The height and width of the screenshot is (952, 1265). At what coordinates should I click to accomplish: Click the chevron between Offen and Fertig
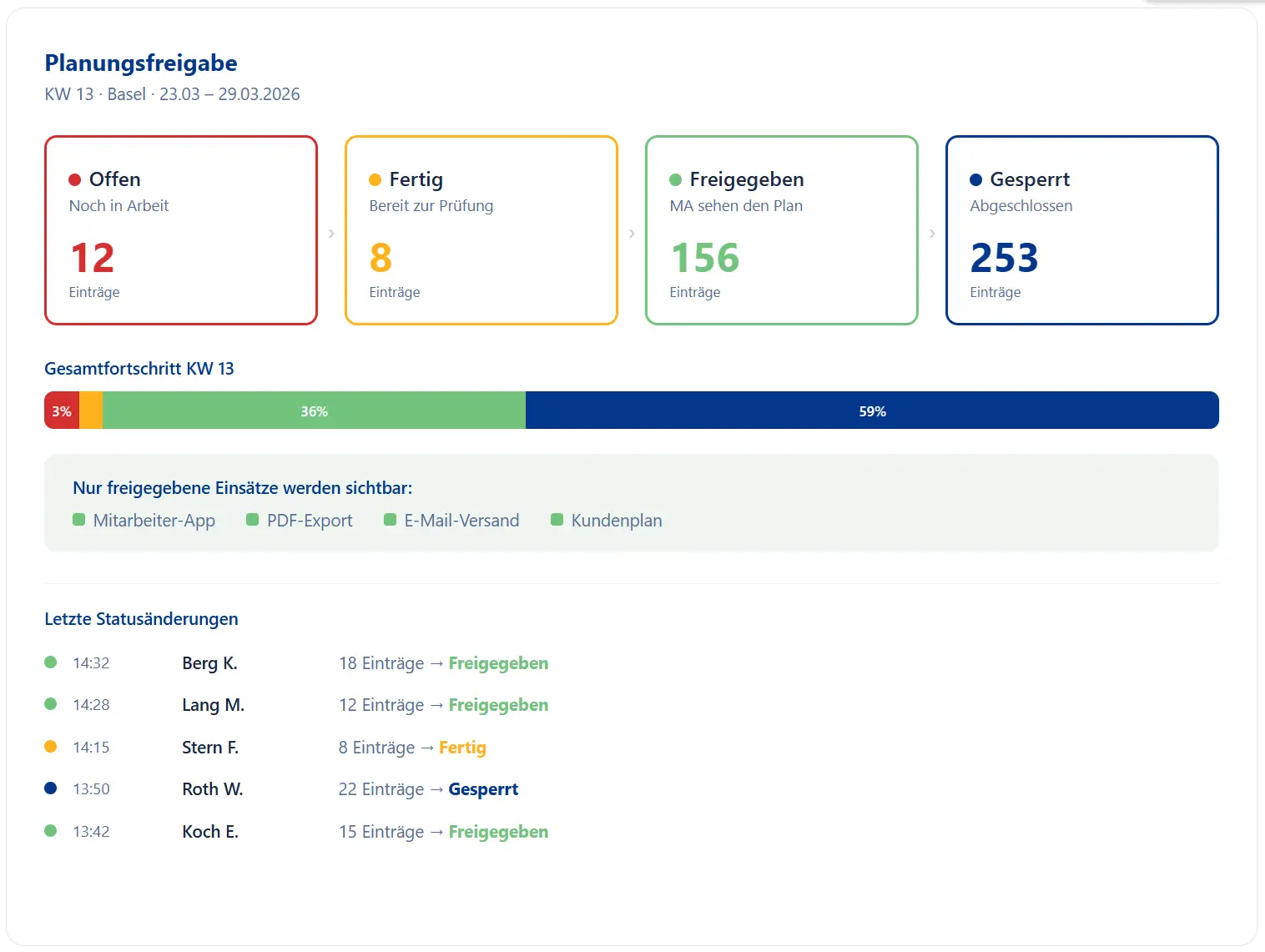click(331, 234)
